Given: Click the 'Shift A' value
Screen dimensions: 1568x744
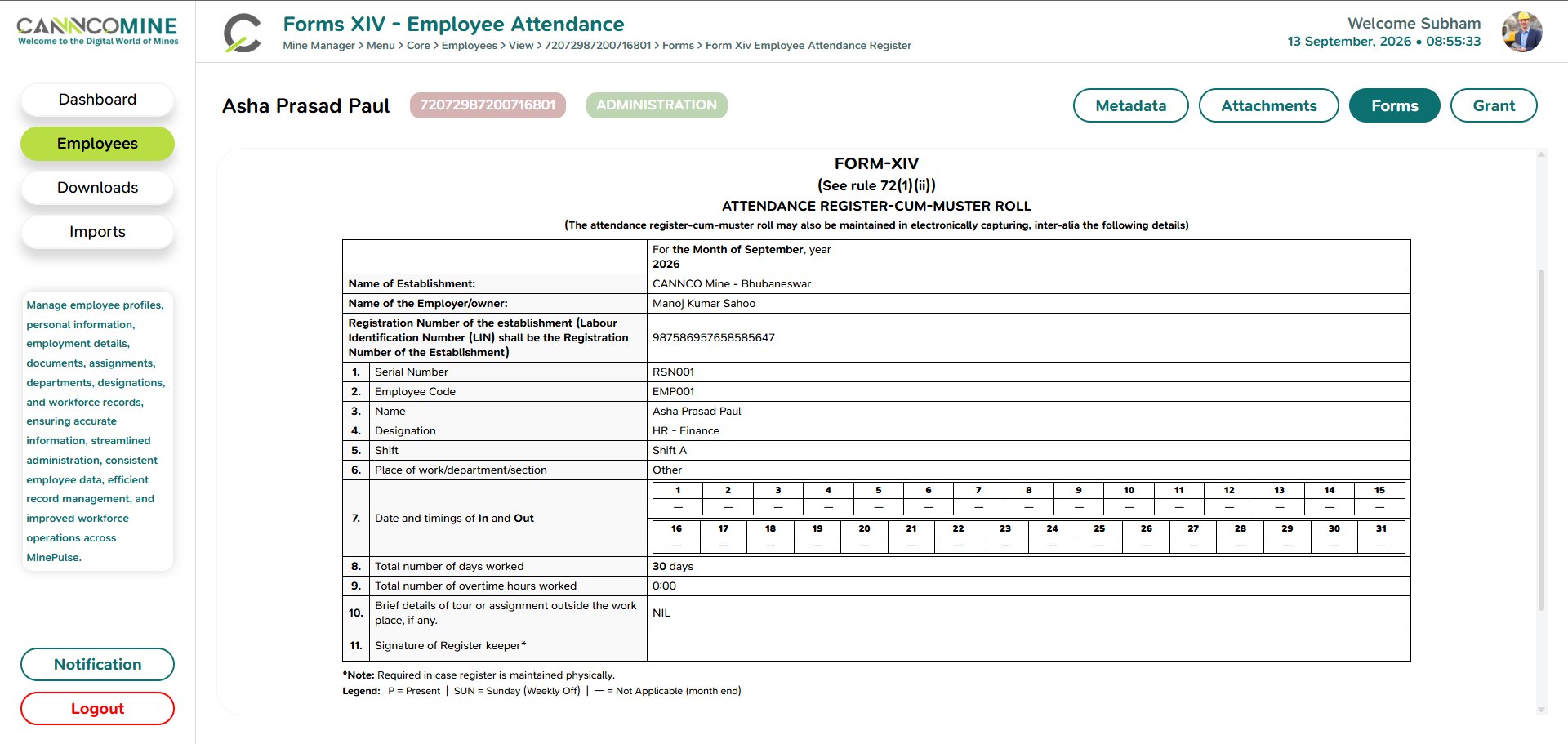Looking at the screenshot, I should pos(670,451).
